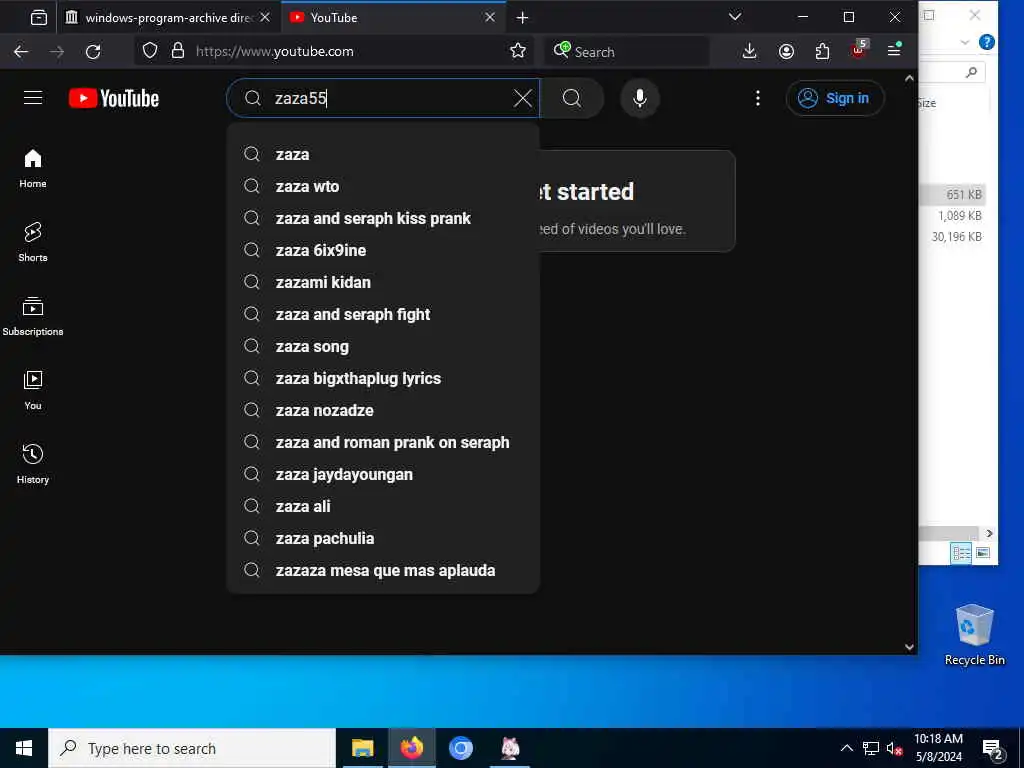Choose 'zaza and seraph kiss prank' suggestion
Viewport: 1024px width, 768px height.
click(x=383, y=218)
